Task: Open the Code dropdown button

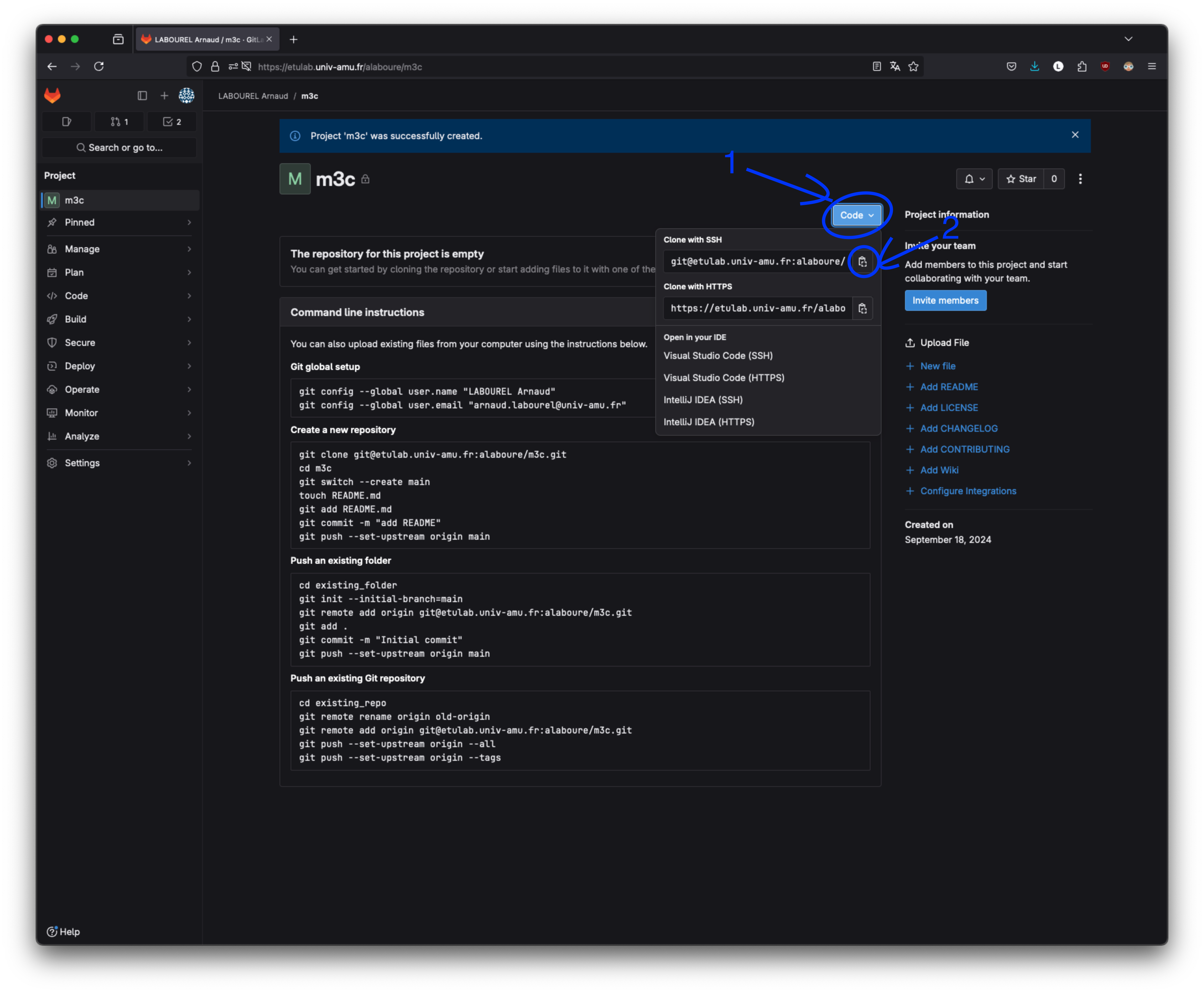Action: point(857,215)
